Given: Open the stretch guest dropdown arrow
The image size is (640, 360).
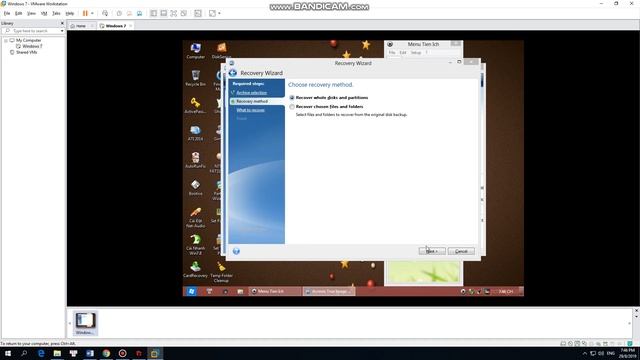Looking at the screenshot, I should click(219, 13).
